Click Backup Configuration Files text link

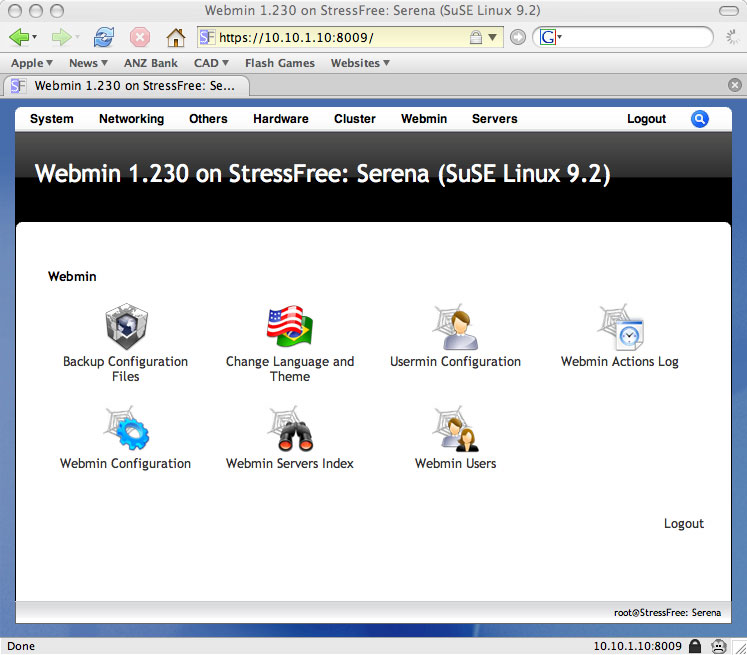click(x=125, y=369)
